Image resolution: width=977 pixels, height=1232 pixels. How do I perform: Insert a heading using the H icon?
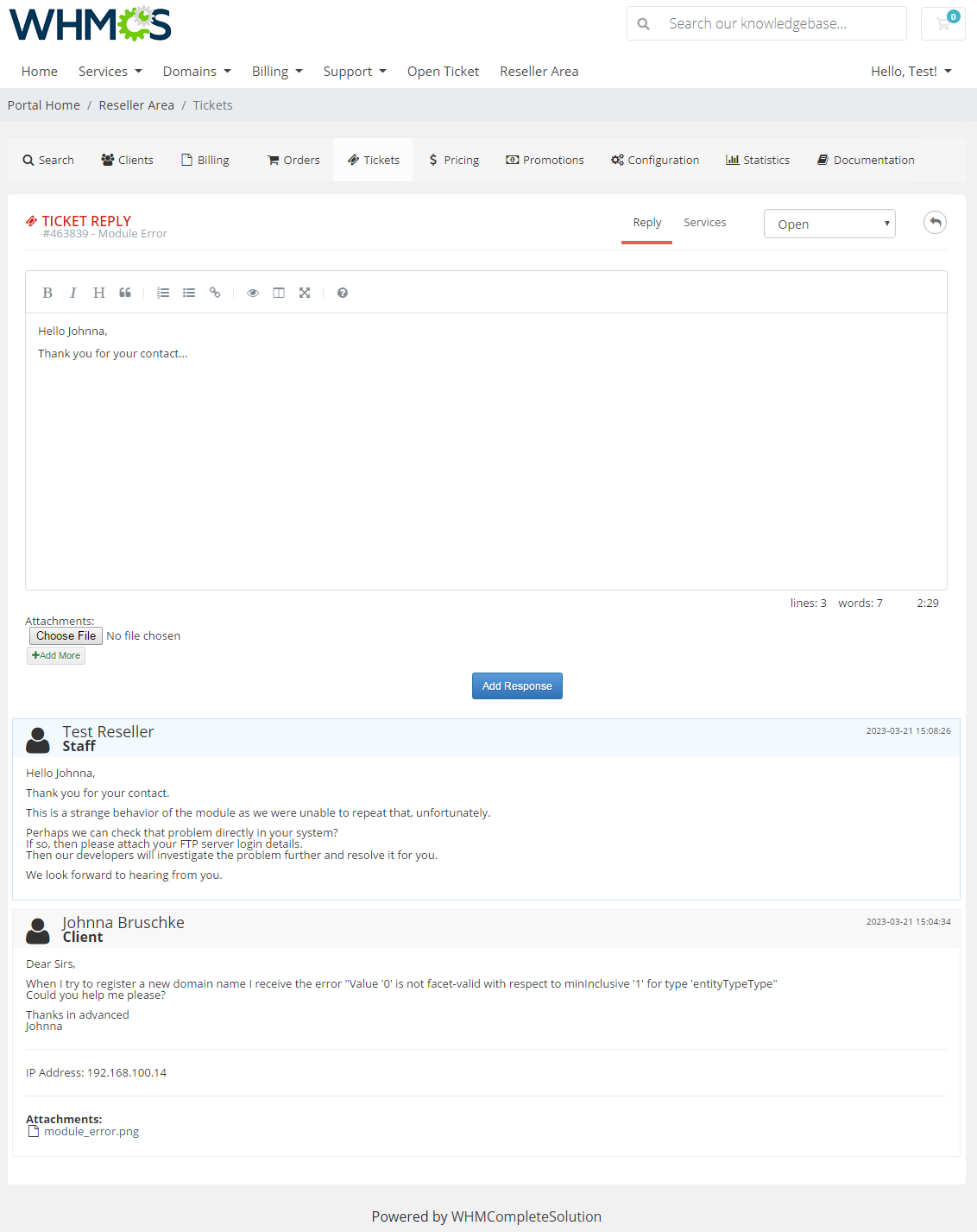pos(99,293)
